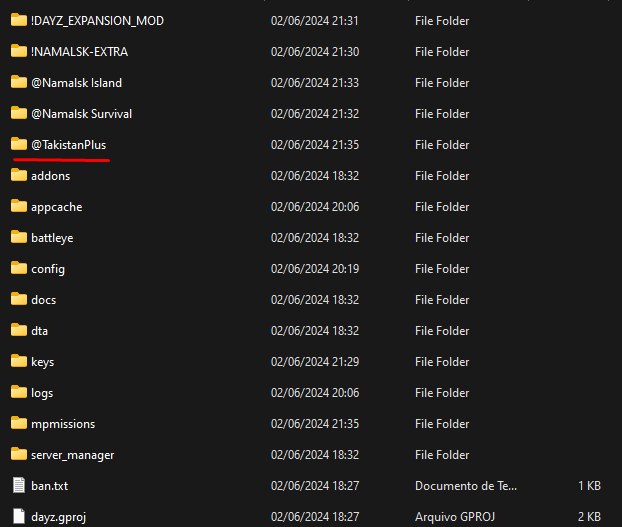Screen dimensions: 622x527
Task: Select the !DAYZ_EXPANSION_MOD folder icon
Action: pos(19,20)
